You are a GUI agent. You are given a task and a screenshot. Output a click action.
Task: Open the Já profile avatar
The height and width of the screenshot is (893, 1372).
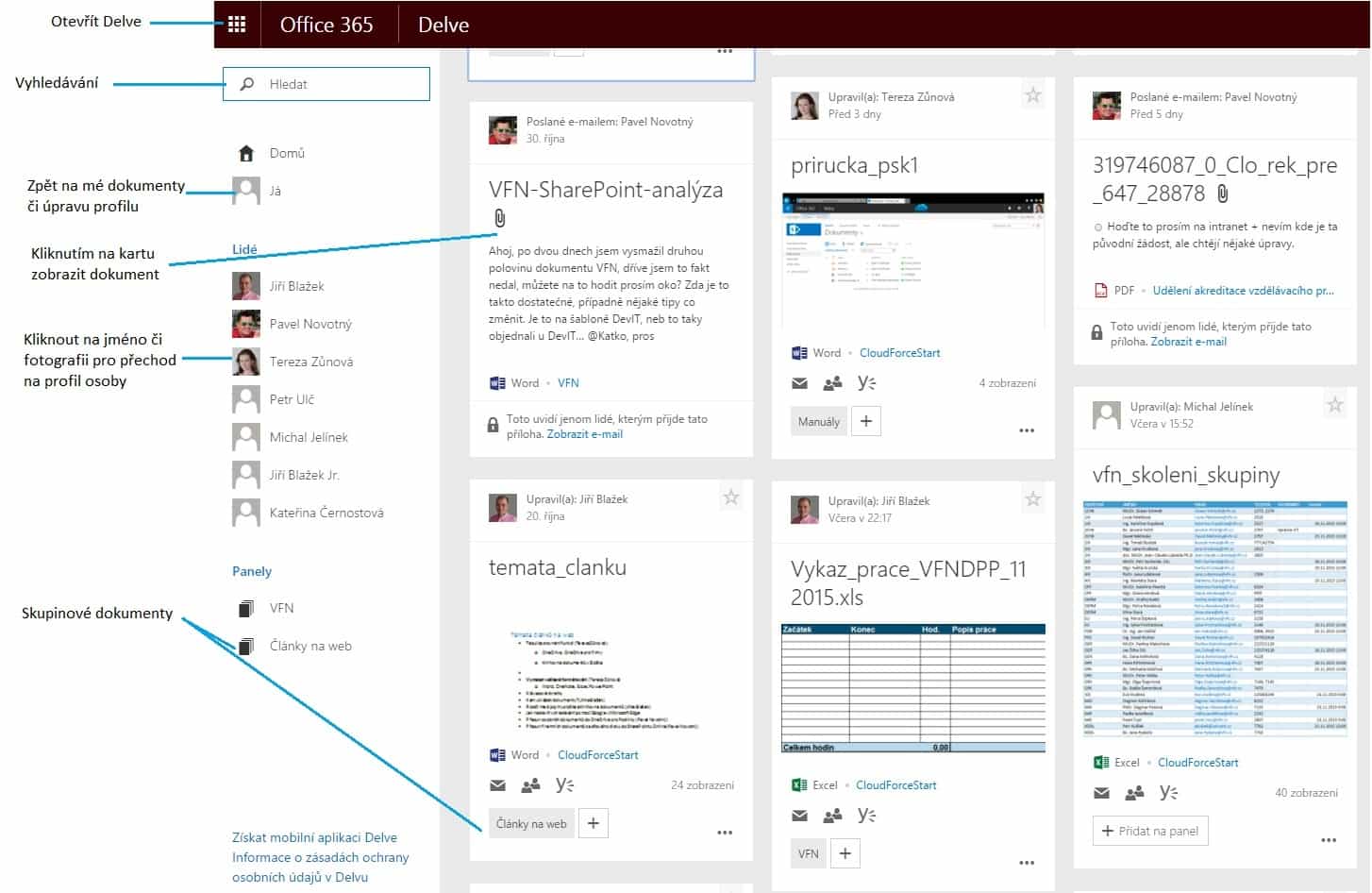[x=246, y=191]
